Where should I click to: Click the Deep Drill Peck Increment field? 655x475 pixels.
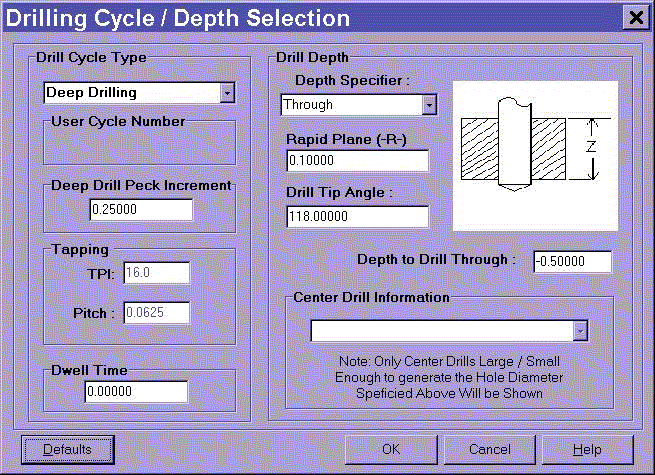pos(141,209)
